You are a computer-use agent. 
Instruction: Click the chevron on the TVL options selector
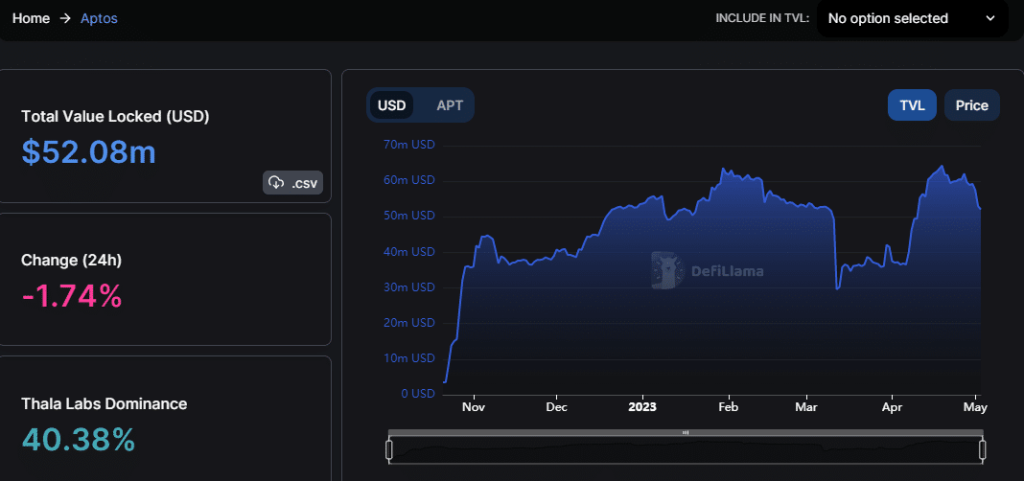point(990,18)
